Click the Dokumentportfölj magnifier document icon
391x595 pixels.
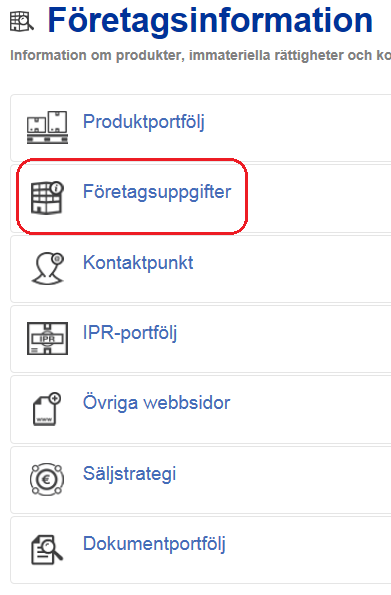coord(47,549)
